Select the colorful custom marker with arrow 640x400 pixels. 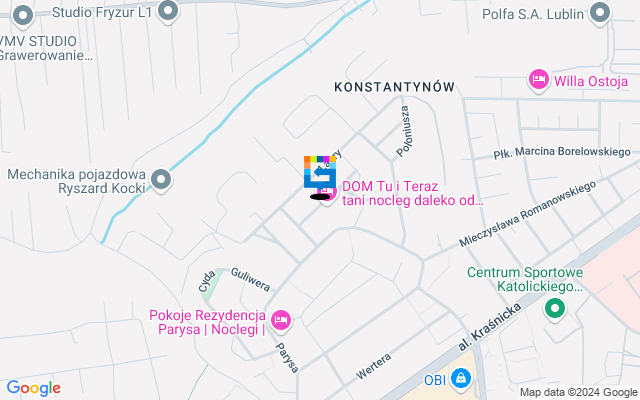pyautogui.click(x=320, y=172)
